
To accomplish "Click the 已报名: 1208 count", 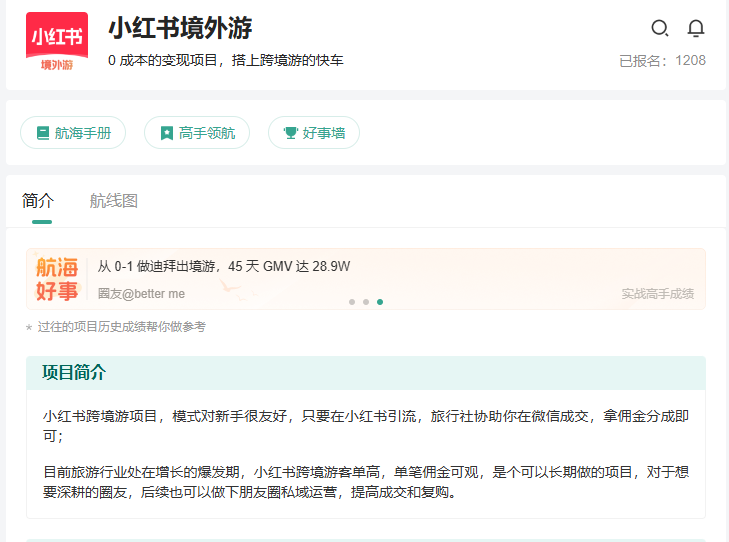I will click(663, 61).
